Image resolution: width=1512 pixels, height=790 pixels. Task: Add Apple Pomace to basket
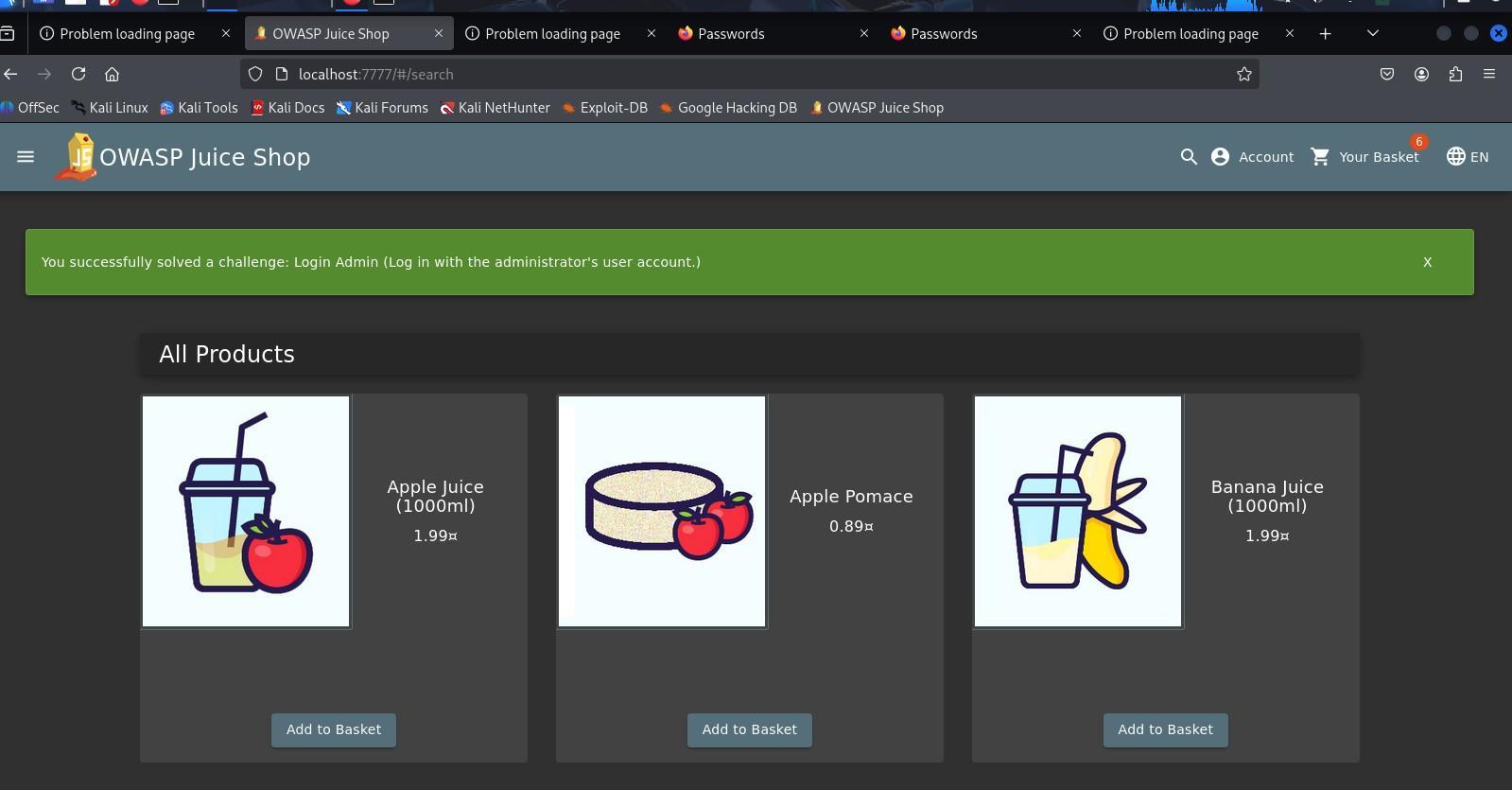coord(750,729)
